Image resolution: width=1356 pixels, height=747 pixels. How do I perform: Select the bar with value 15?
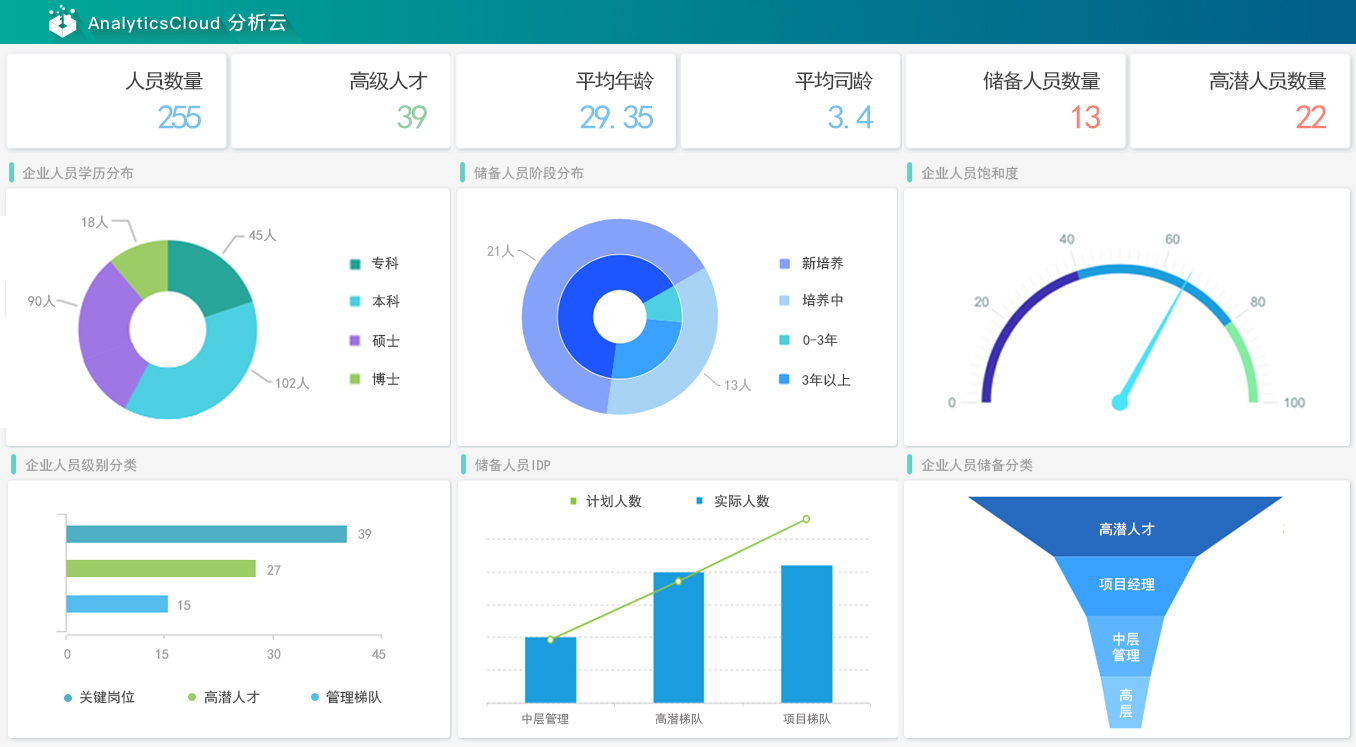(117, 604)
